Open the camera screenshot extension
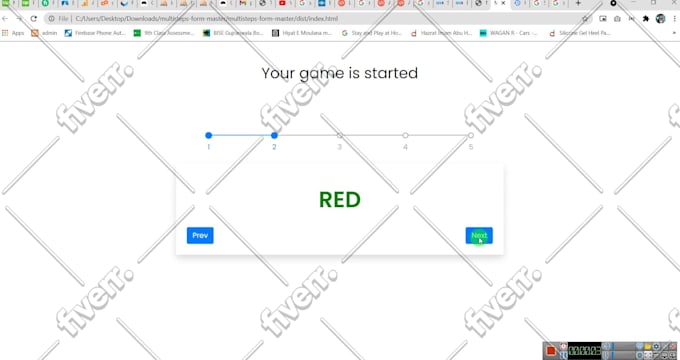Image resolution: width=680 pixels, height=360 pixels. (617, 19)
